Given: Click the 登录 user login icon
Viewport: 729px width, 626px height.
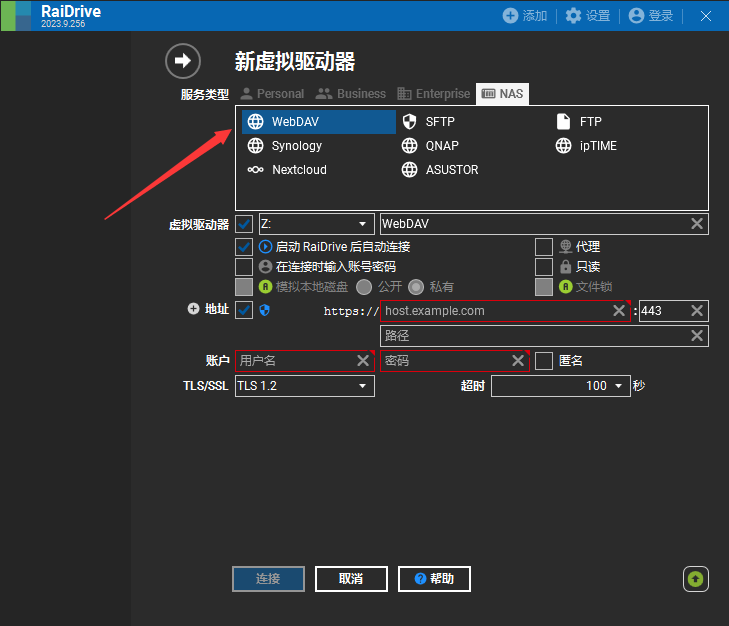Looking at the screenshot, I should point(636,16).
